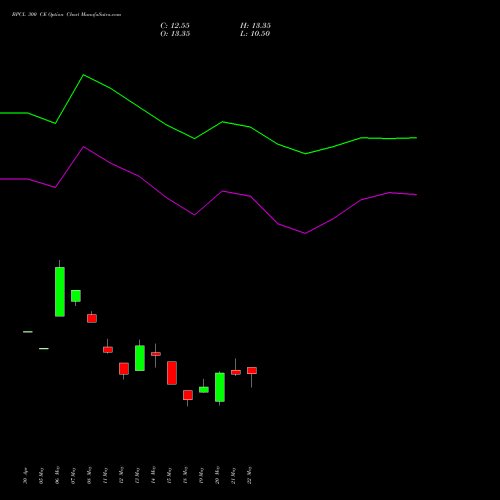Screen dimensions: 500x500
Task: Click the '20 May' date label
Action: pyautogui.click(x=218, y=475)
